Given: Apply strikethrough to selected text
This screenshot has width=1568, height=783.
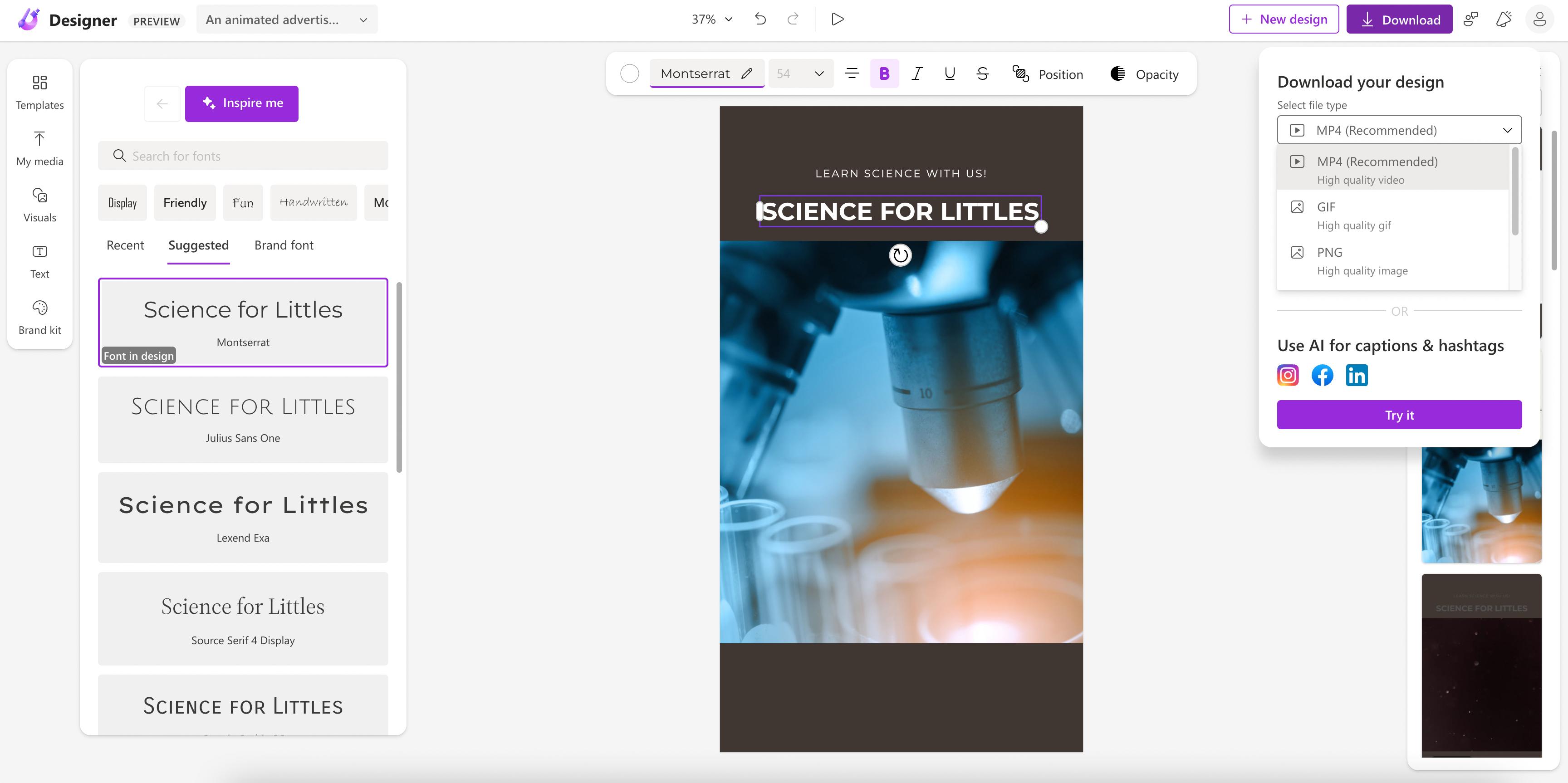Looking at the screenshot, I should (982, 74).
